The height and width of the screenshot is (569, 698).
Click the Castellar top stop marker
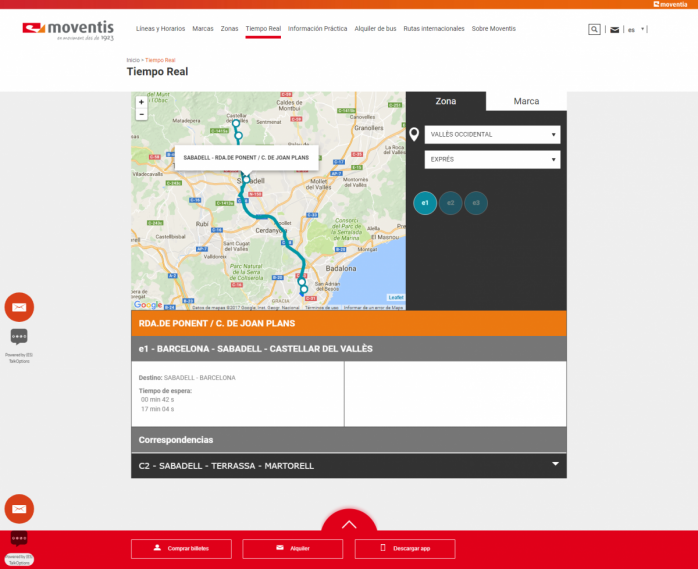pos(236,124)
